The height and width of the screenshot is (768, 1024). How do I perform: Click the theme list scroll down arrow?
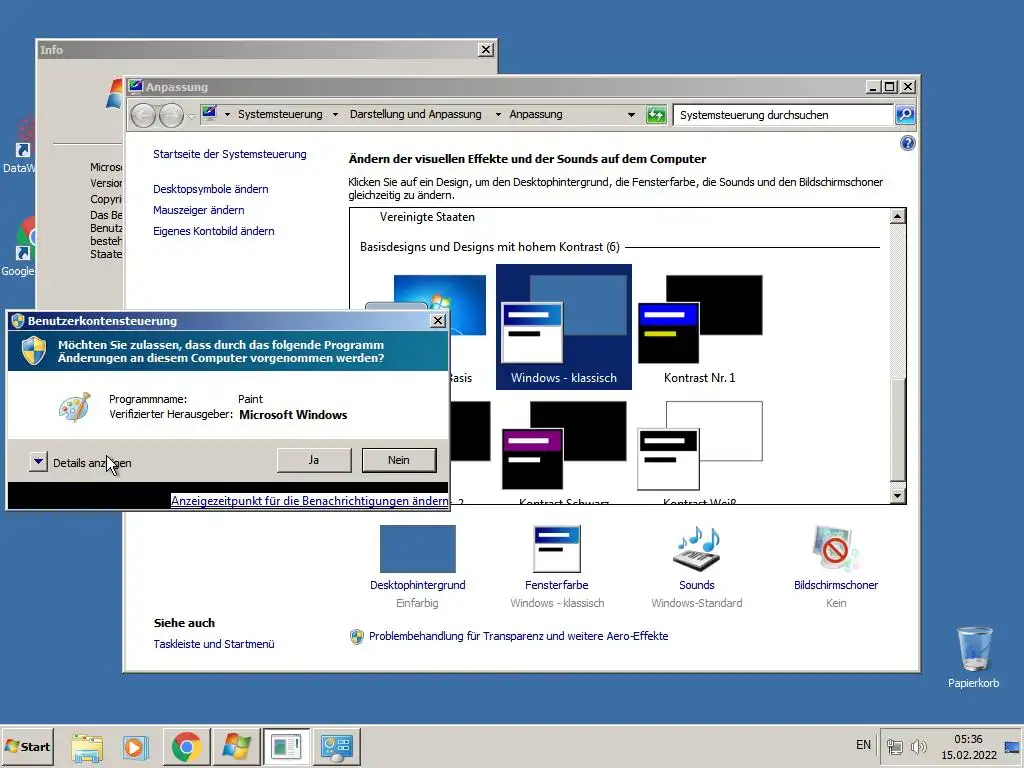tap(898, 496)
